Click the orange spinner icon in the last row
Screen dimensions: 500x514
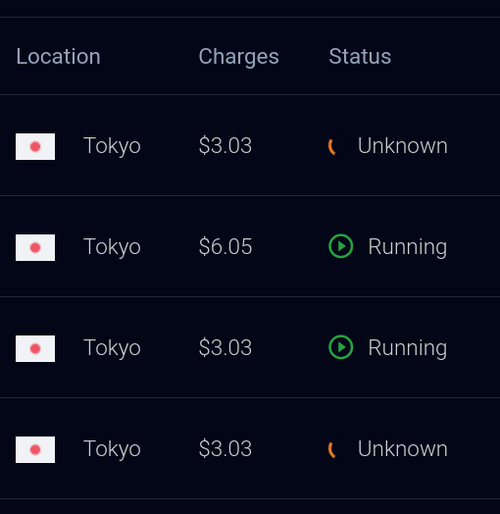point(337,449)
